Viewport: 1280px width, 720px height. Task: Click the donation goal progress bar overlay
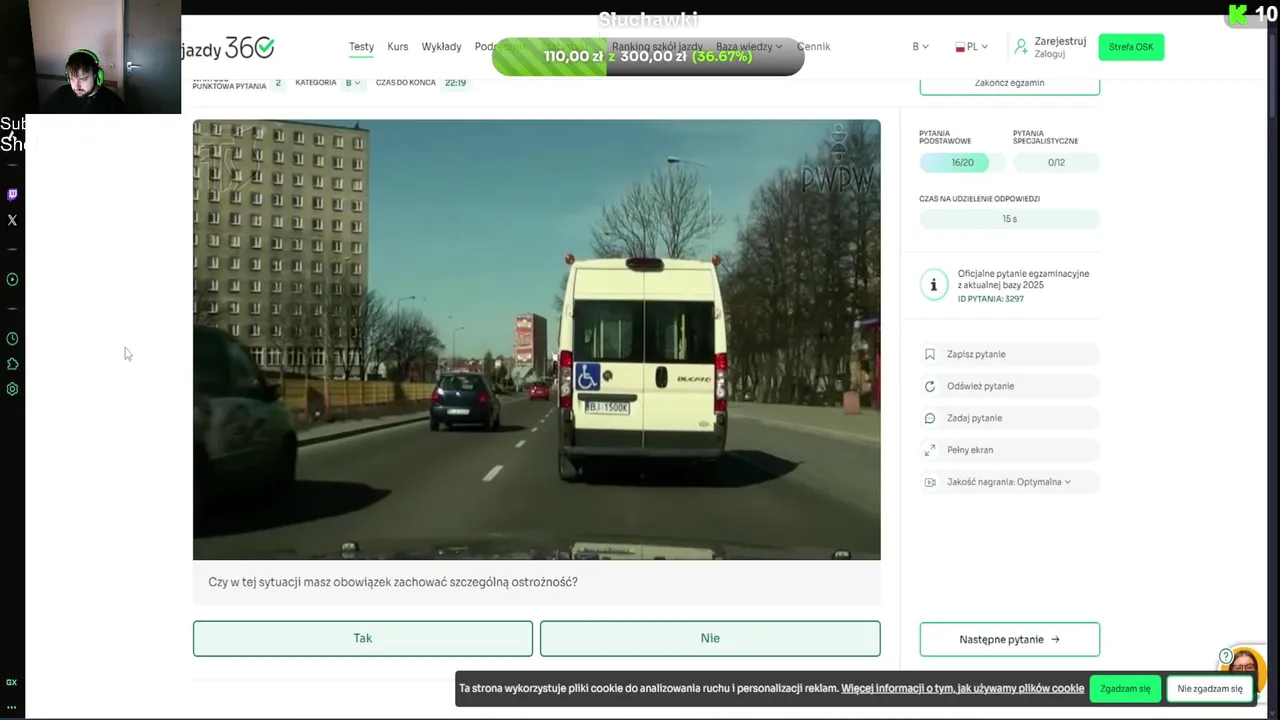648,56
